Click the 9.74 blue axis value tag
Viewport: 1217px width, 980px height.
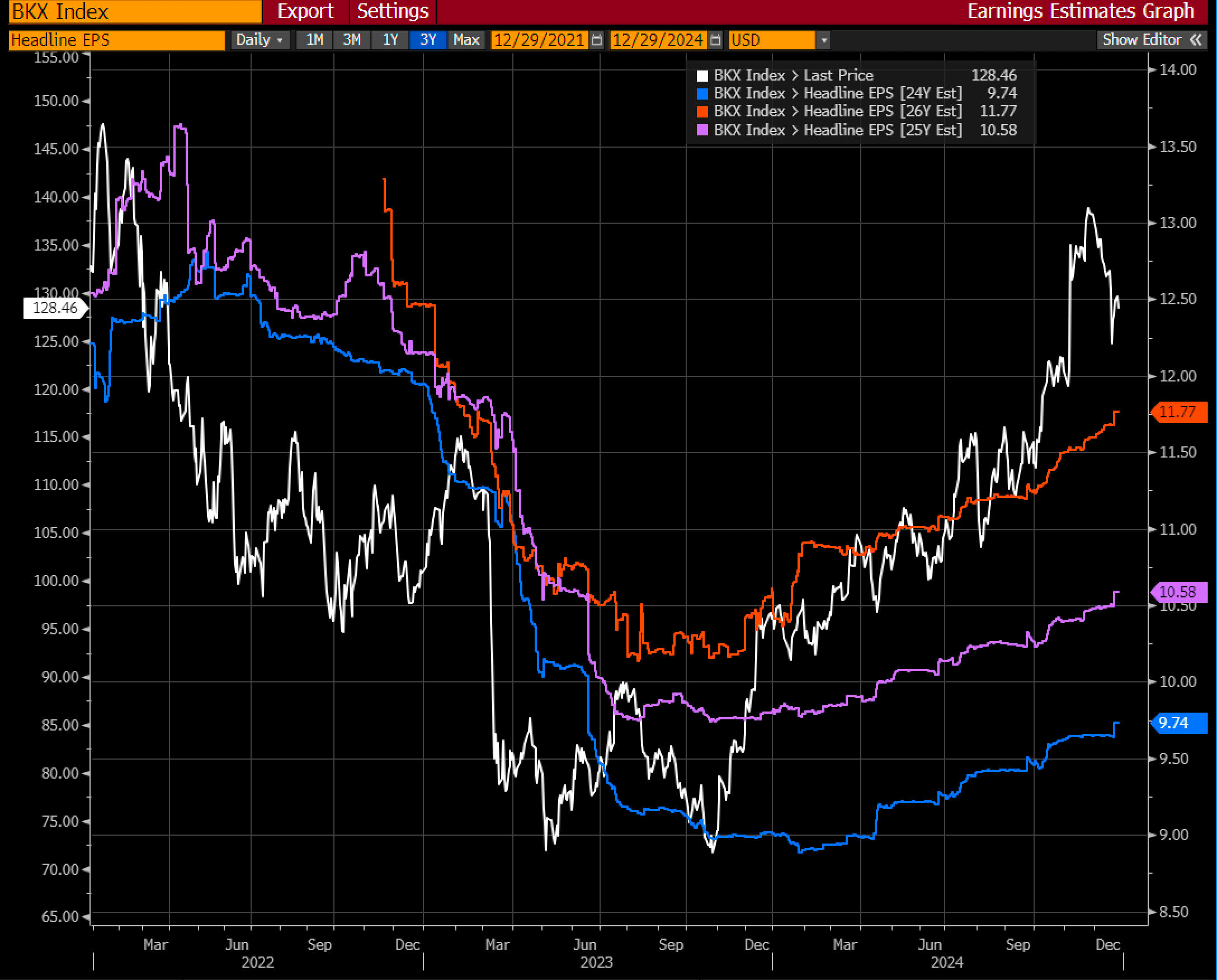(1178, 723)
